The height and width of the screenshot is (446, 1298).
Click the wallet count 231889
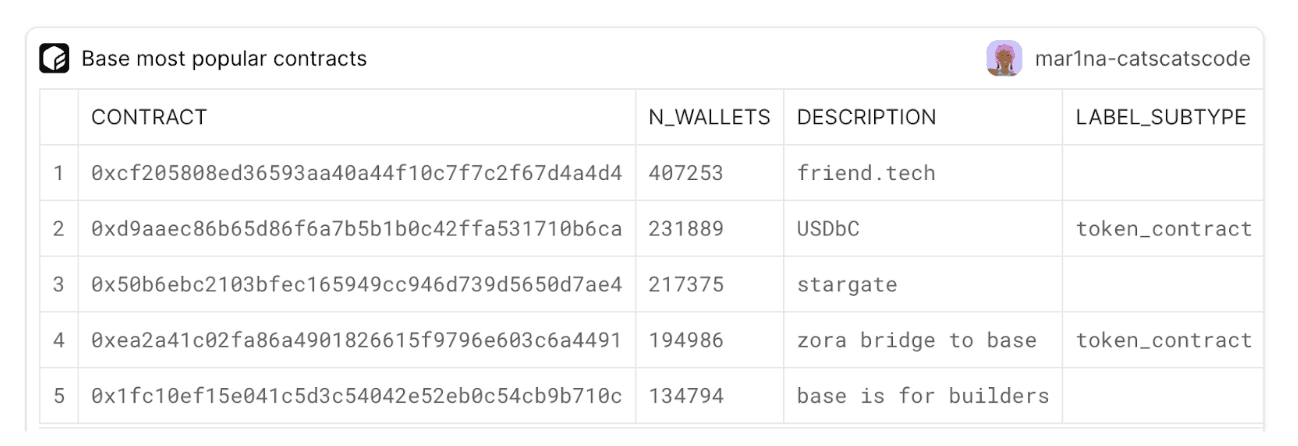pyautogui.click(x=685, y=229)
